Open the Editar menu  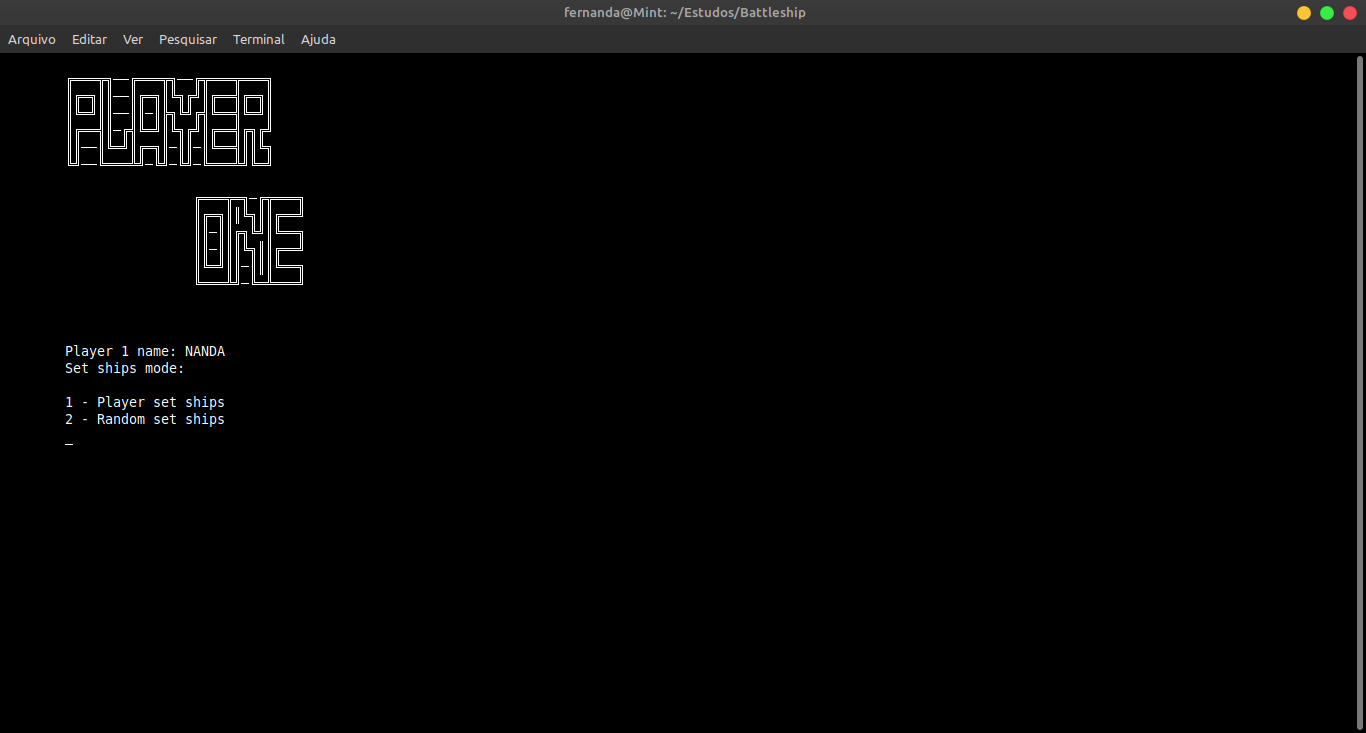[89, 39]
